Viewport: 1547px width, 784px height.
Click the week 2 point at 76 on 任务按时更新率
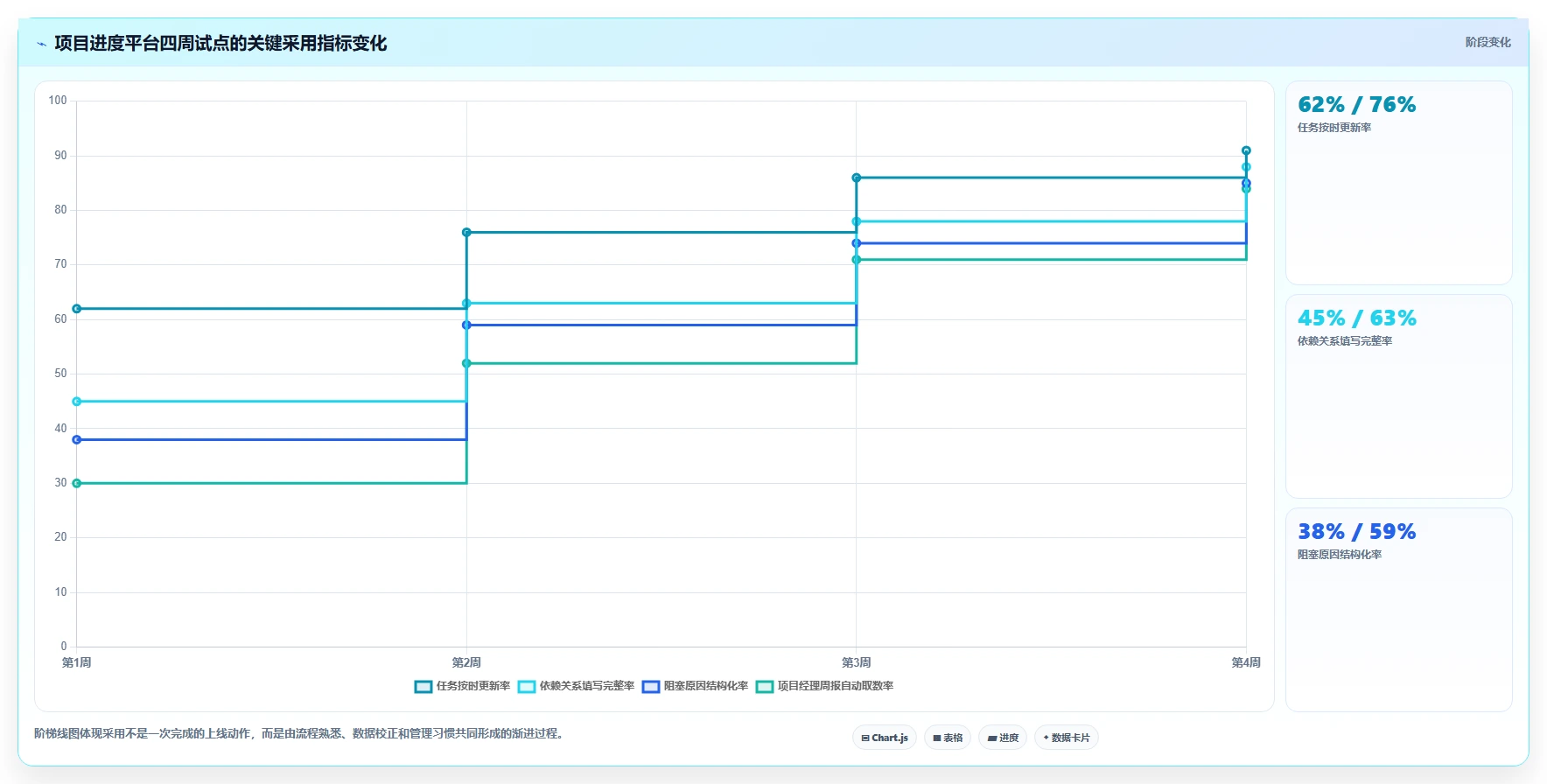click(x=466, y=233)
